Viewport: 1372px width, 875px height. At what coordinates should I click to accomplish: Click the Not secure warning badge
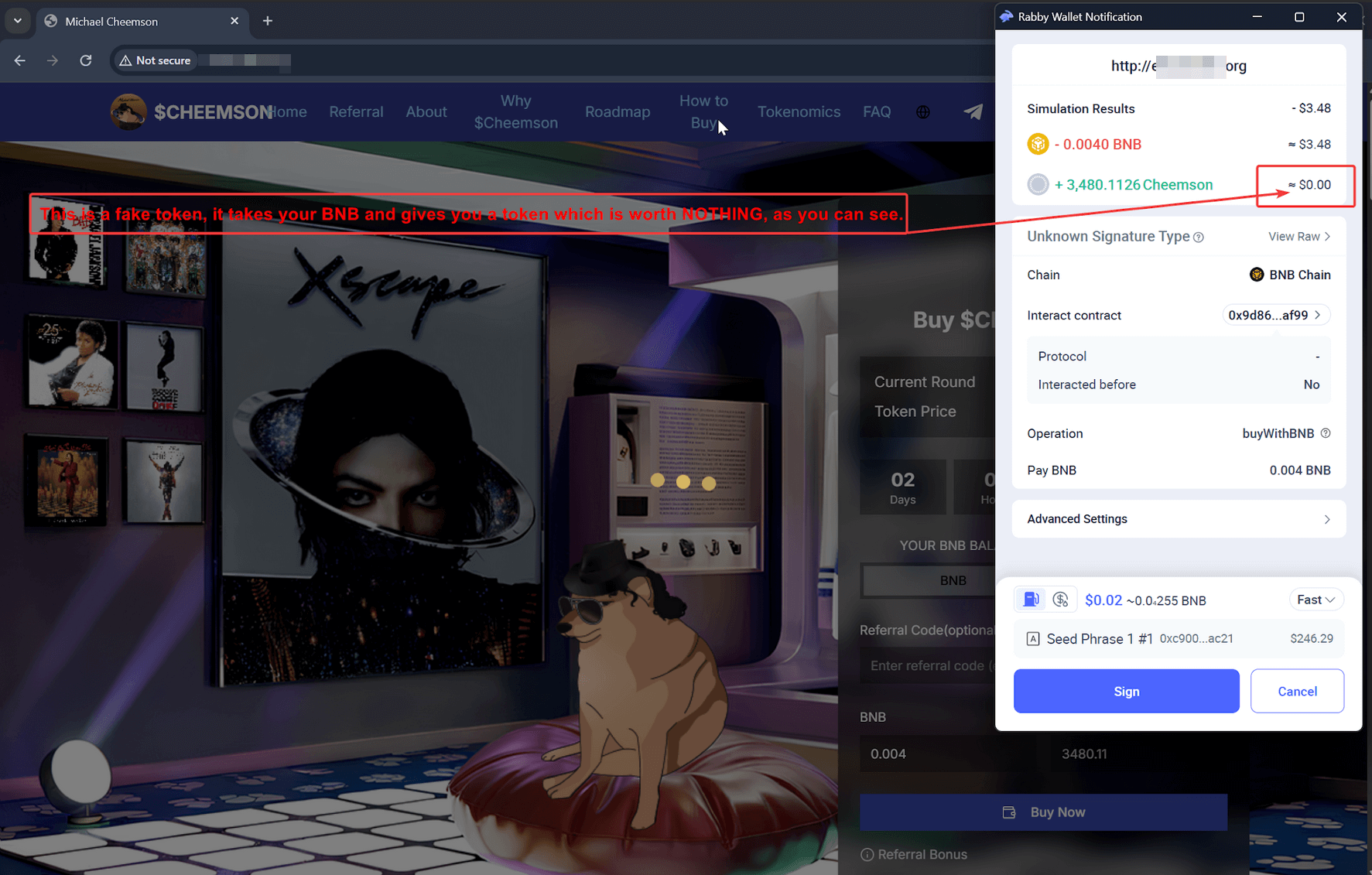[156, 60]
